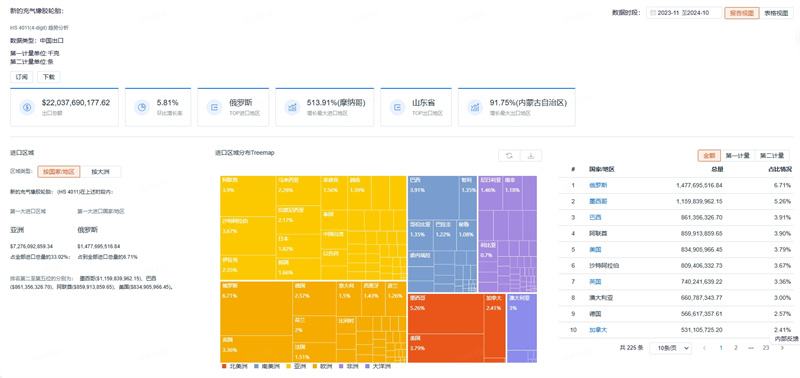Click the 美国 3.79% treemap block
This screenshot has width=800, height=378.
pos(445,348)
